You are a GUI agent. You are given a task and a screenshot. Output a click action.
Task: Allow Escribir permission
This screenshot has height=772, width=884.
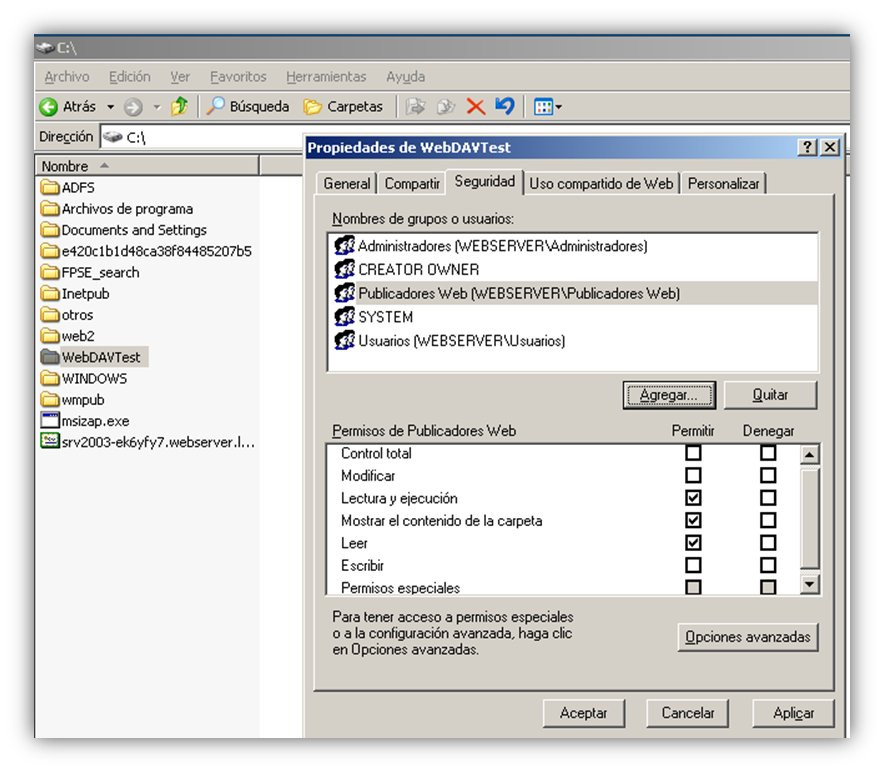tap(693, 565)
